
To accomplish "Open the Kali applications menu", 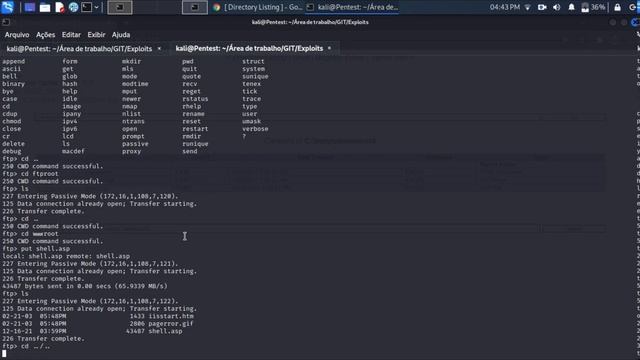I will tap(8, 7).
